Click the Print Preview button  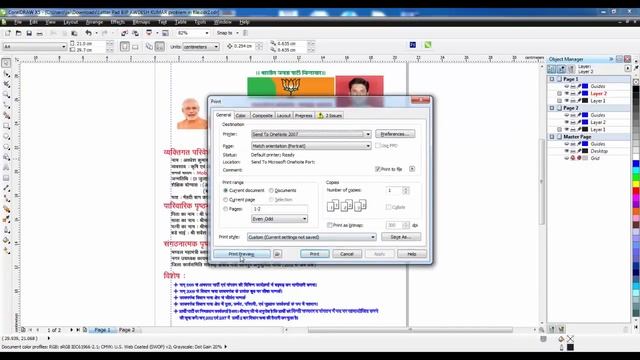point(242,254)
